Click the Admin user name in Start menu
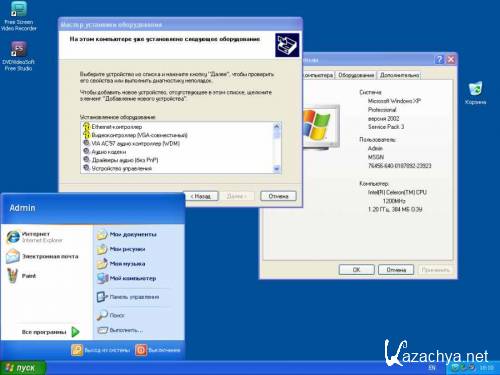 (x=22, y=208)
